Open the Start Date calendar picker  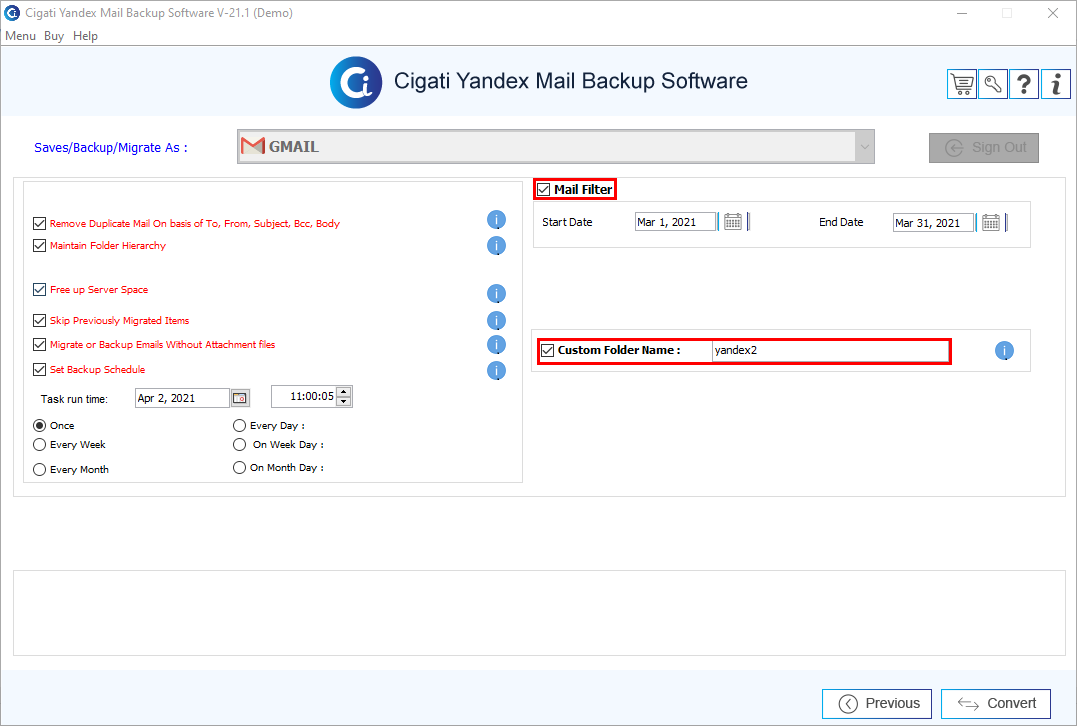pos(733,222)
